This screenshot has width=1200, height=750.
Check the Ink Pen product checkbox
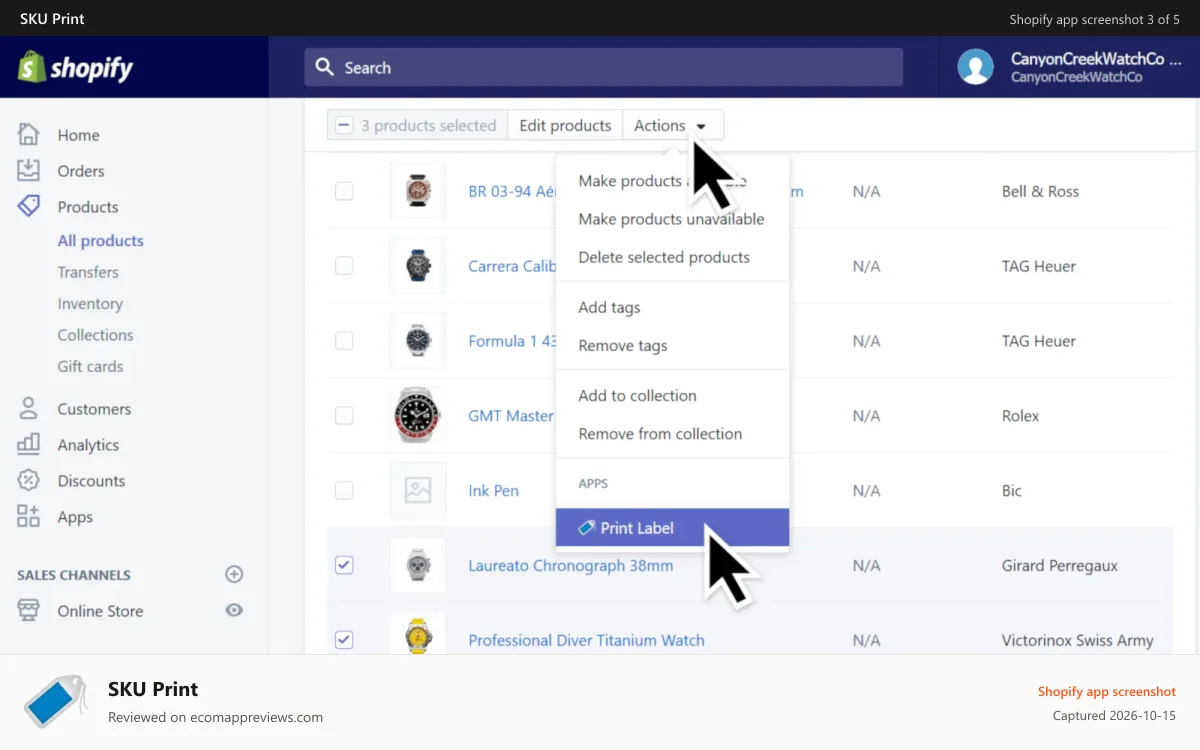pos(344,491)
